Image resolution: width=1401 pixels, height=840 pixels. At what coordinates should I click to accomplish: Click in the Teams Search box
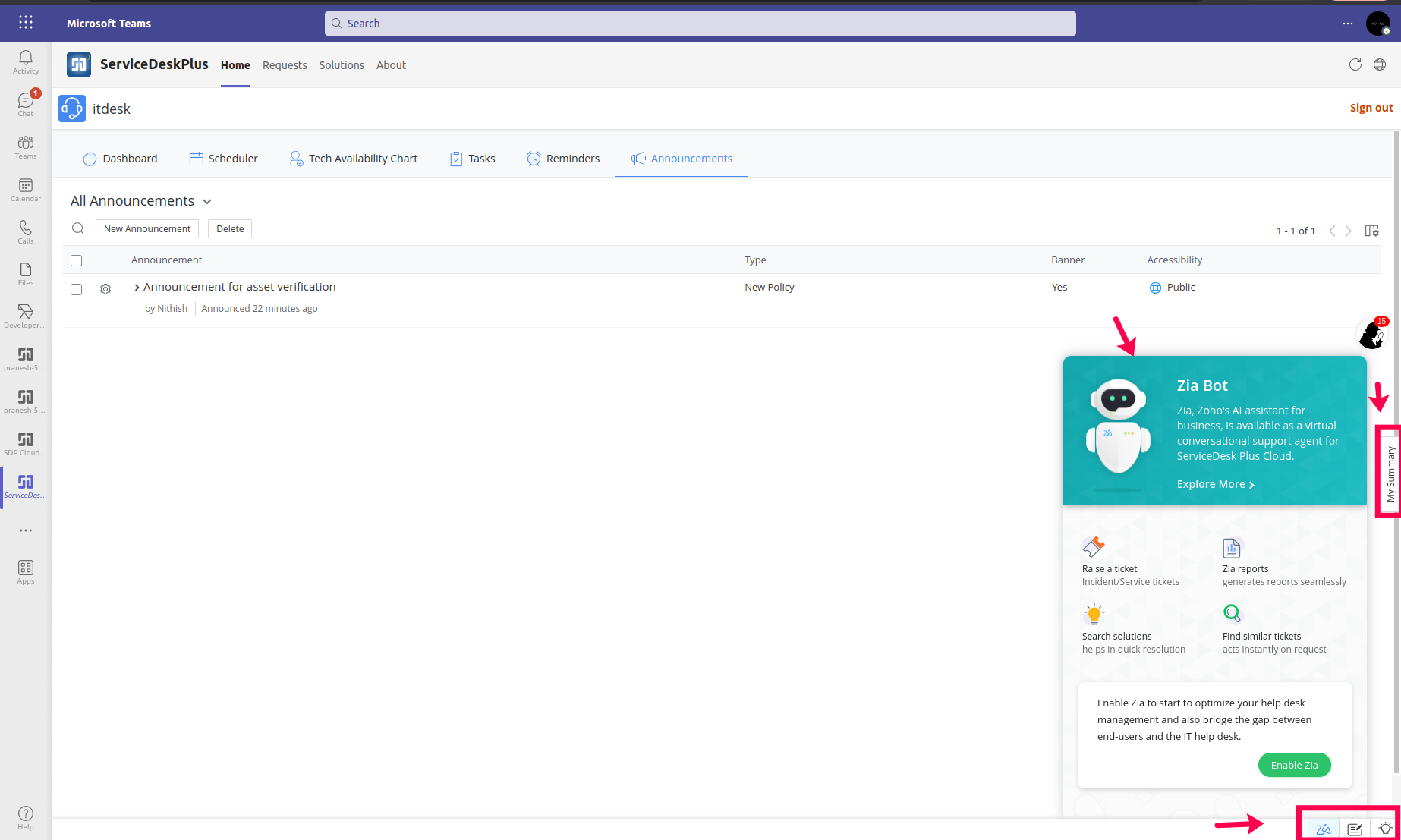coord(700,24)
